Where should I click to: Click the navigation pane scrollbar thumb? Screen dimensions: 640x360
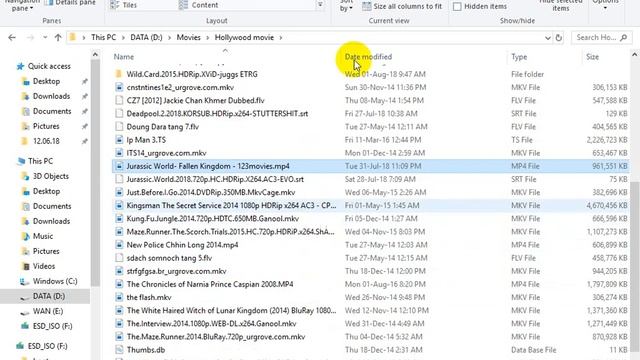point(95,173)
